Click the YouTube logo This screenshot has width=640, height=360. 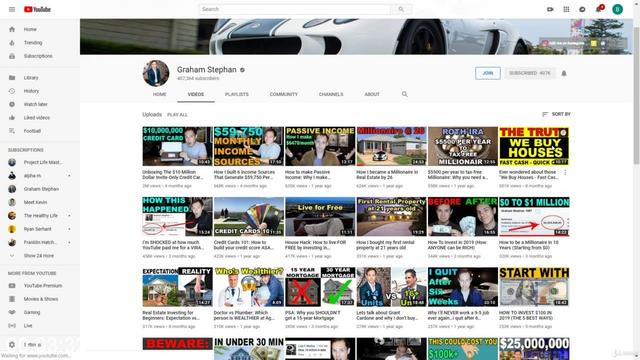point(37,9)
